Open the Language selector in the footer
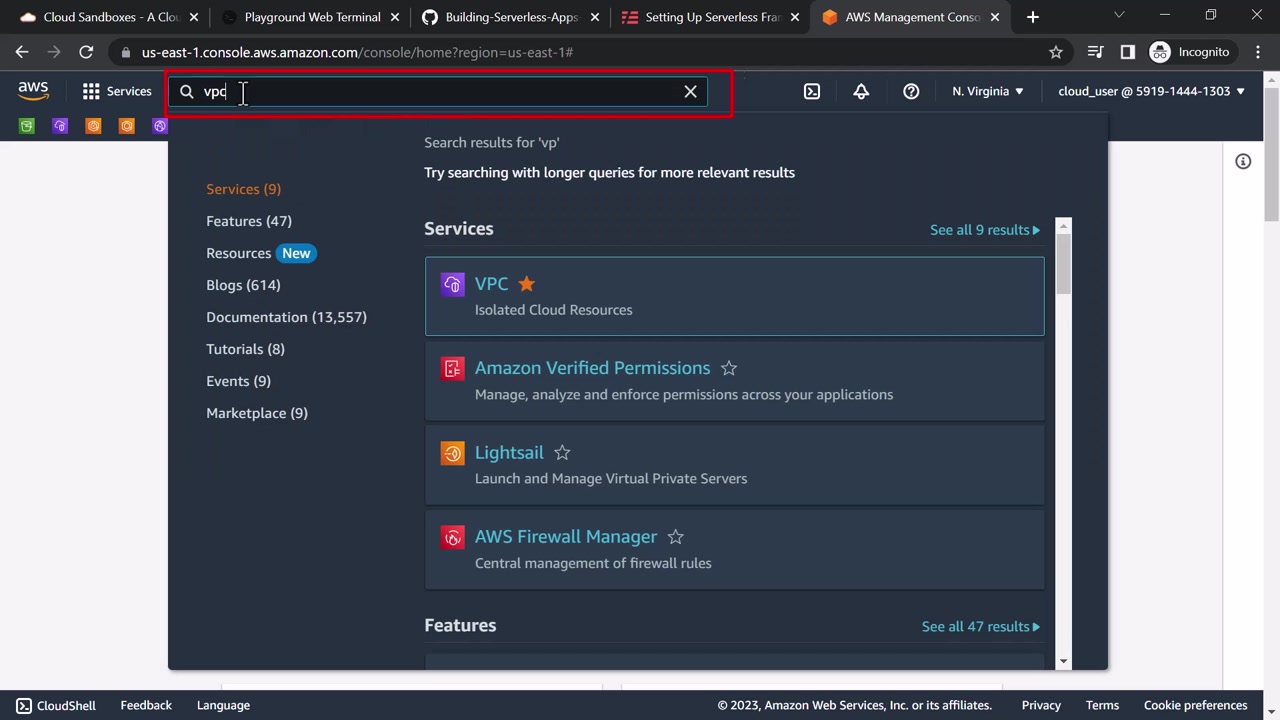Viewport: 1280px width, 720px height. [223, 705]
